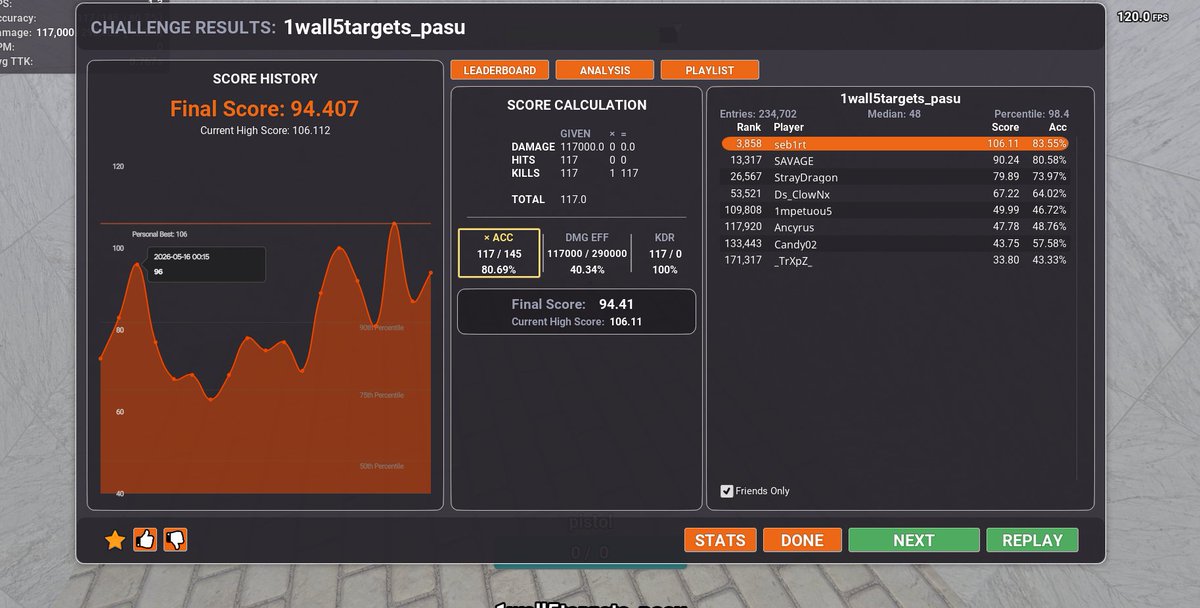Viewport: 1200px width, 608px height.
Task: Give the scenario a thumbs down
Action: (x=176, y=540)
